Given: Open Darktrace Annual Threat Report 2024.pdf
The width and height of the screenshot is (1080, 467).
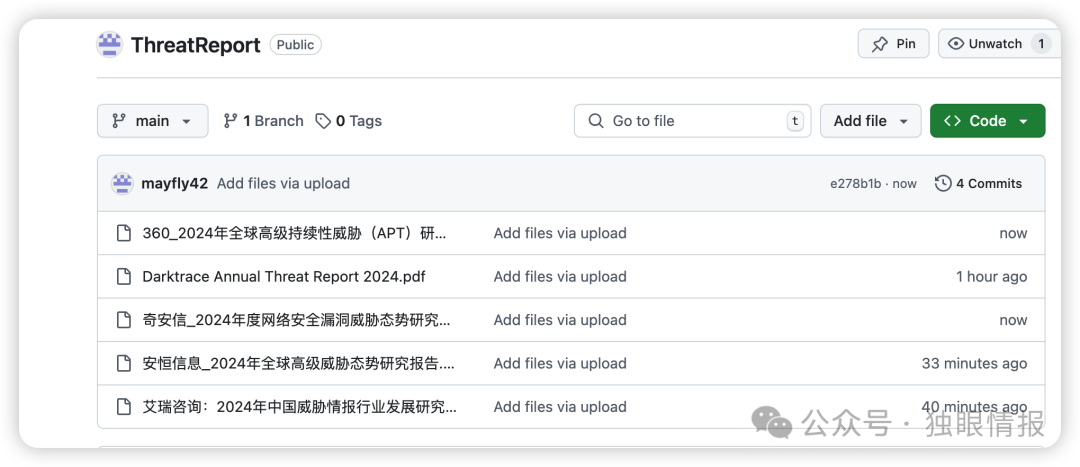Looking at the screenshot, I should click(x=284, y=277).
